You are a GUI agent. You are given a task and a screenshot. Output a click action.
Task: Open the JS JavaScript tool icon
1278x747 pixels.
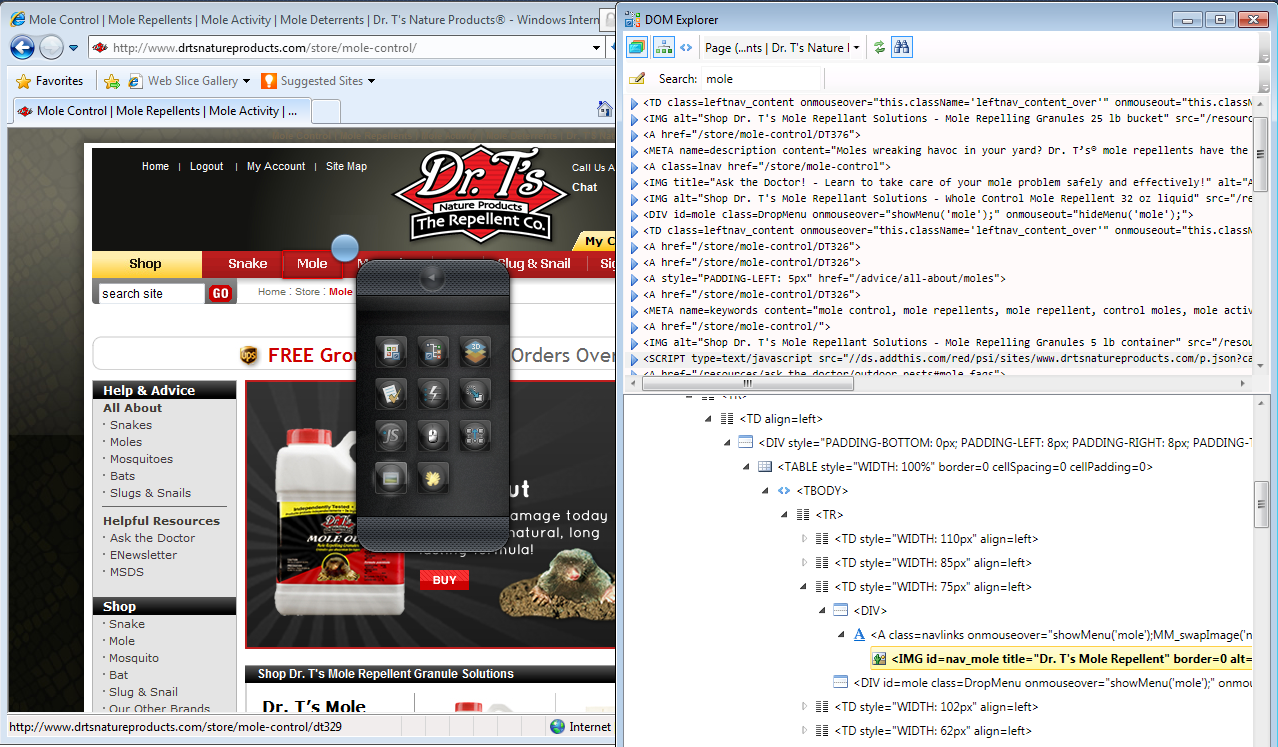(391, 435)
